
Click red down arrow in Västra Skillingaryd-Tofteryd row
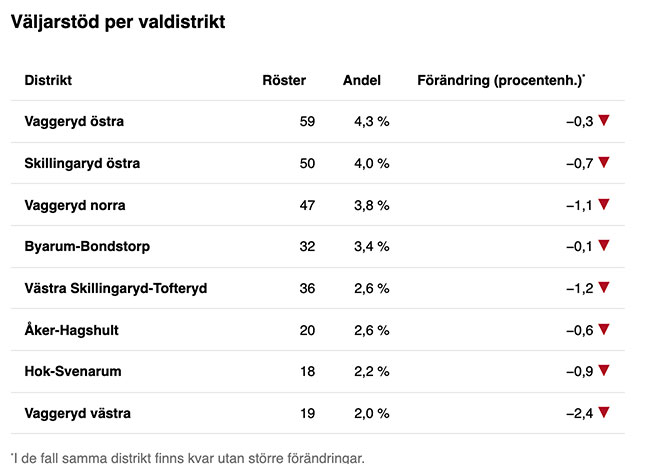coord(604,288)
